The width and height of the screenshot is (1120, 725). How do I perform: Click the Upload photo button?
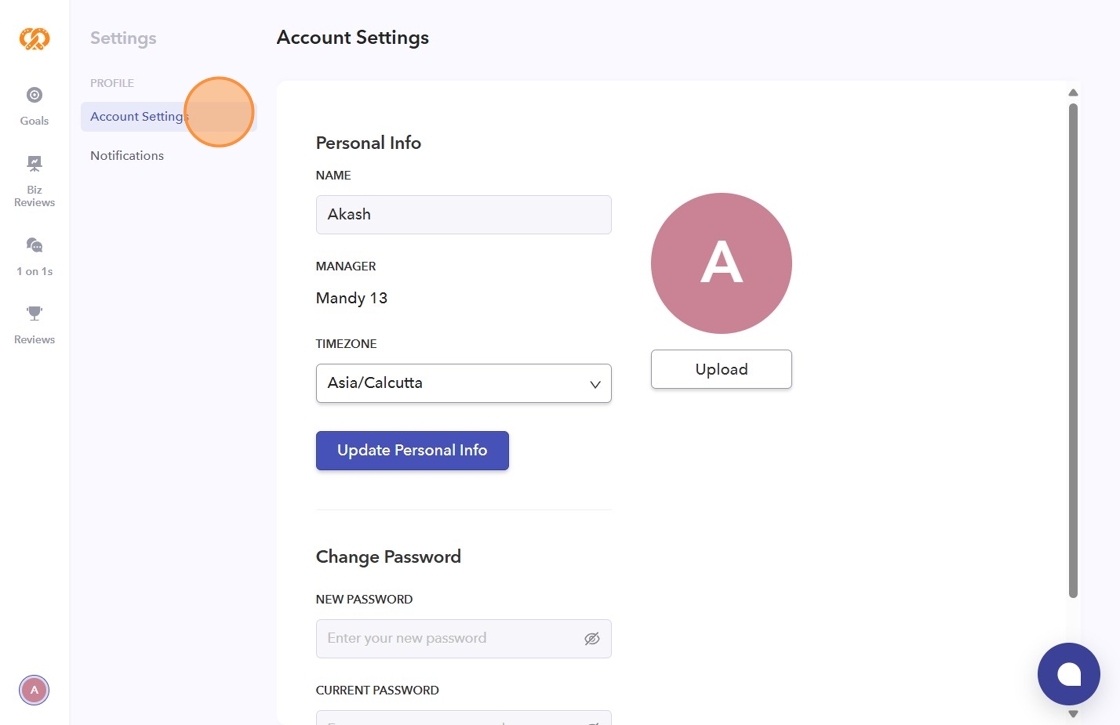tap(721, 369)
